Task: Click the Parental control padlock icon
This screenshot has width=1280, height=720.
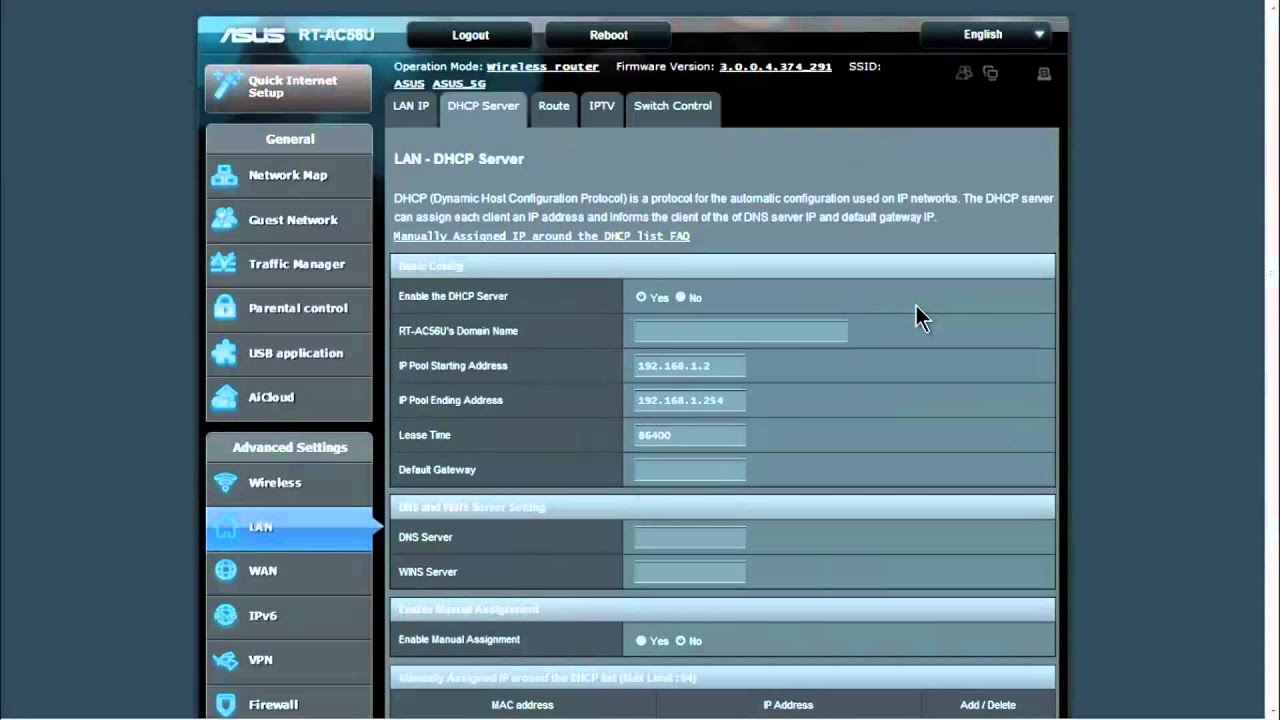Action: coord(225,308)
